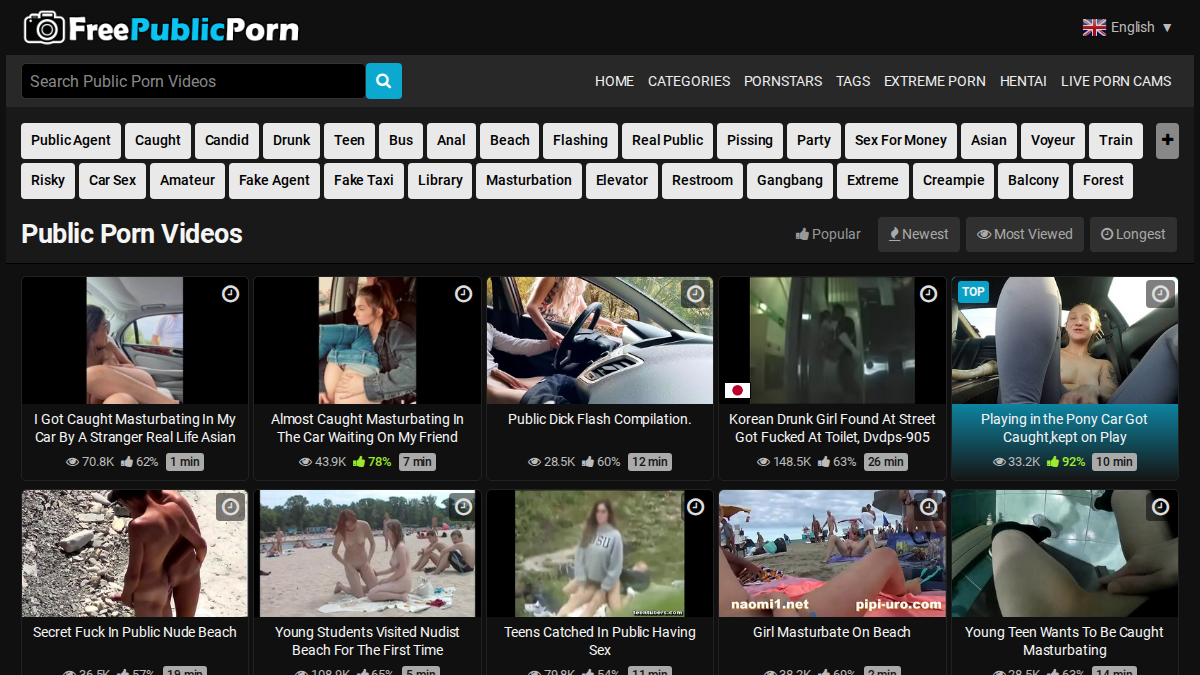Click watch-later clock on Young Students Nudist Beach video

pos(463,507)
